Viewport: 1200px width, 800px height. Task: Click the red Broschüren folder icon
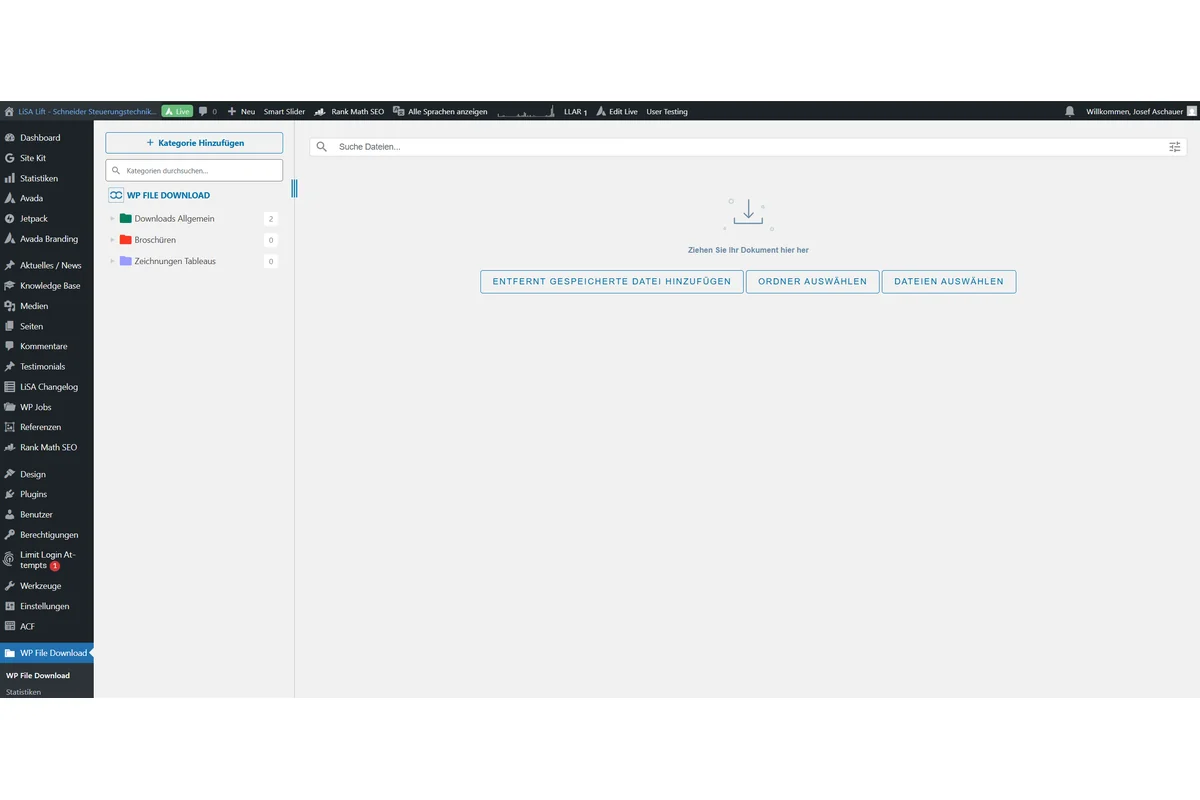[126, 240]
